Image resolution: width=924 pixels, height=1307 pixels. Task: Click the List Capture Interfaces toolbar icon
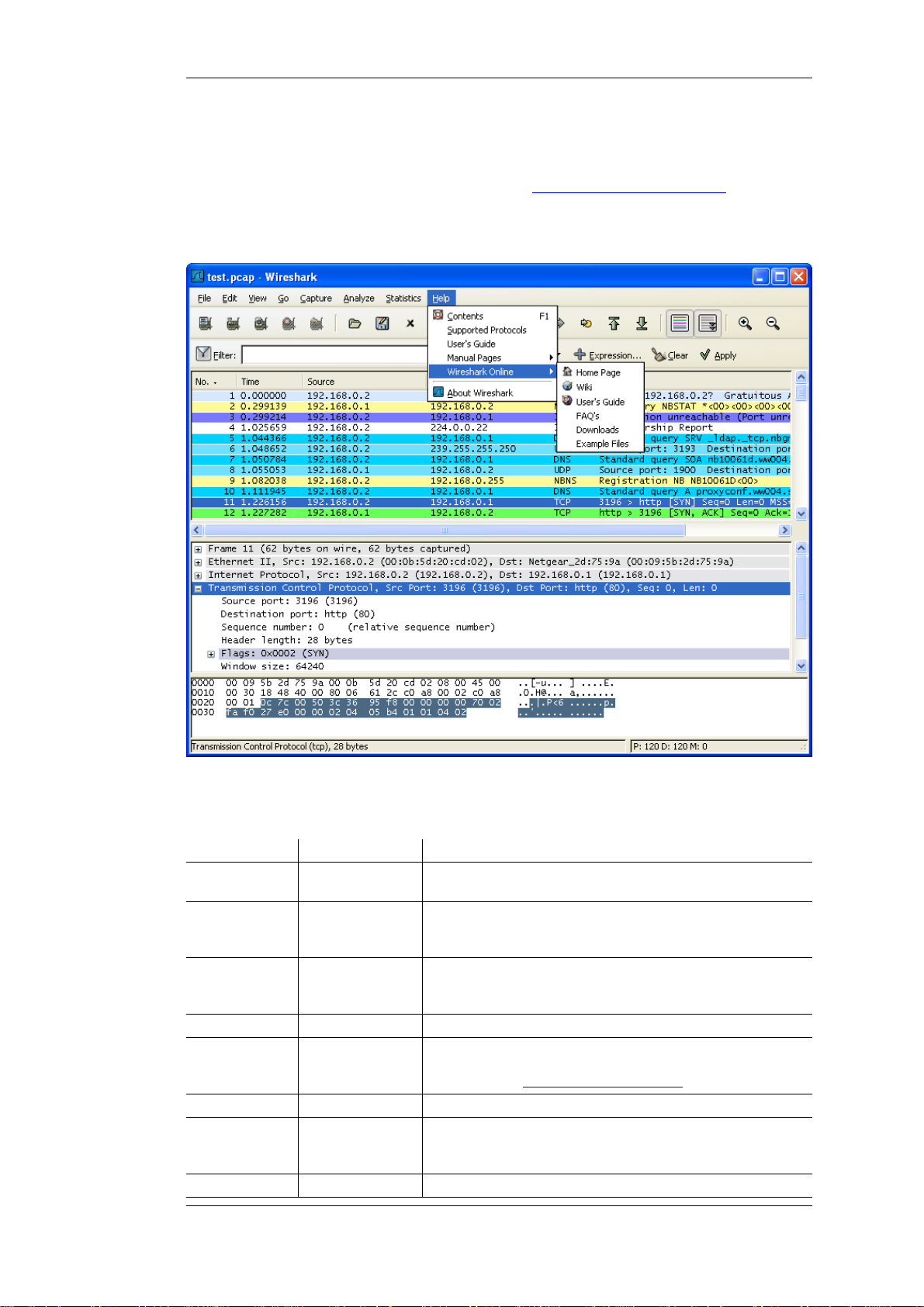(206, 323)
